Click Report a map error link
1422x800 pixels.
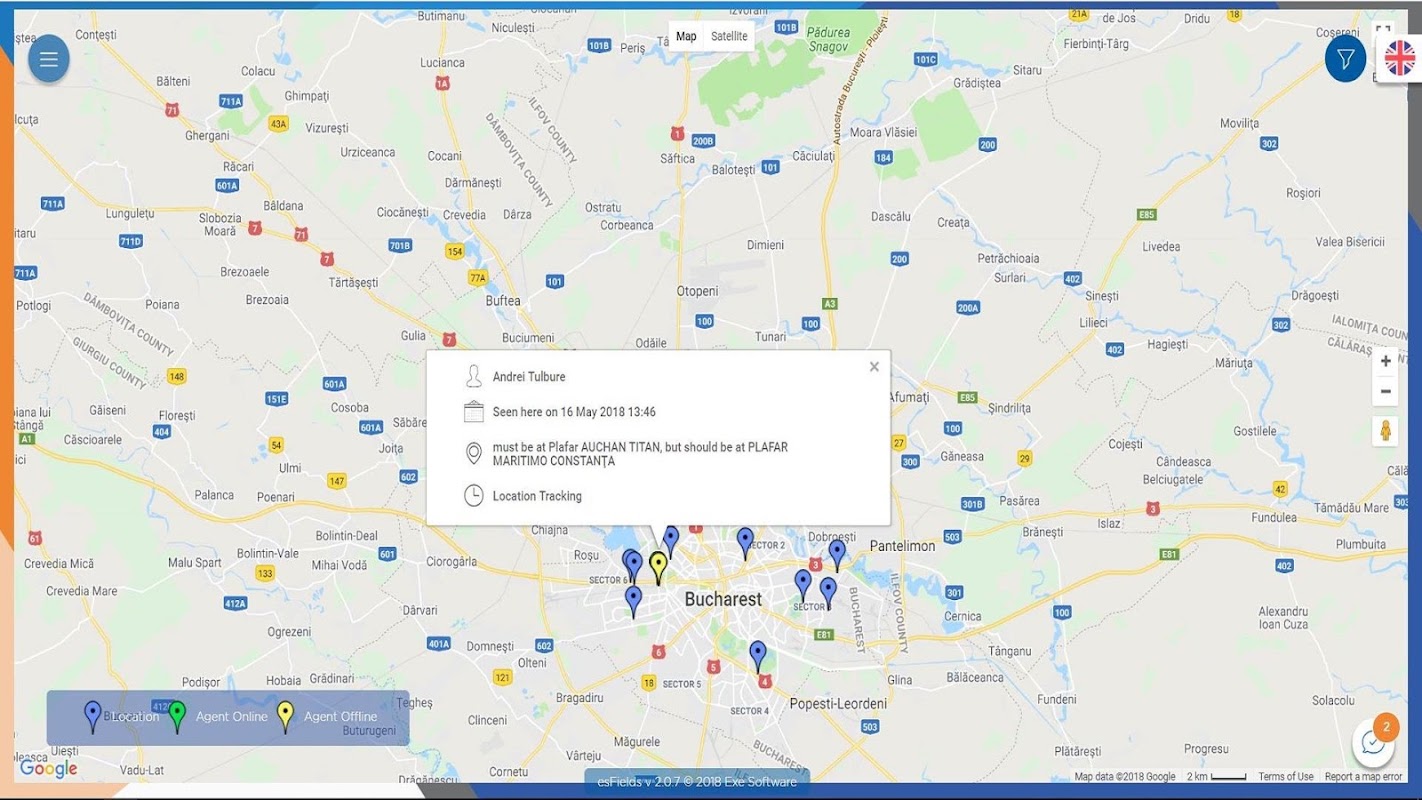click(1363, 776)
